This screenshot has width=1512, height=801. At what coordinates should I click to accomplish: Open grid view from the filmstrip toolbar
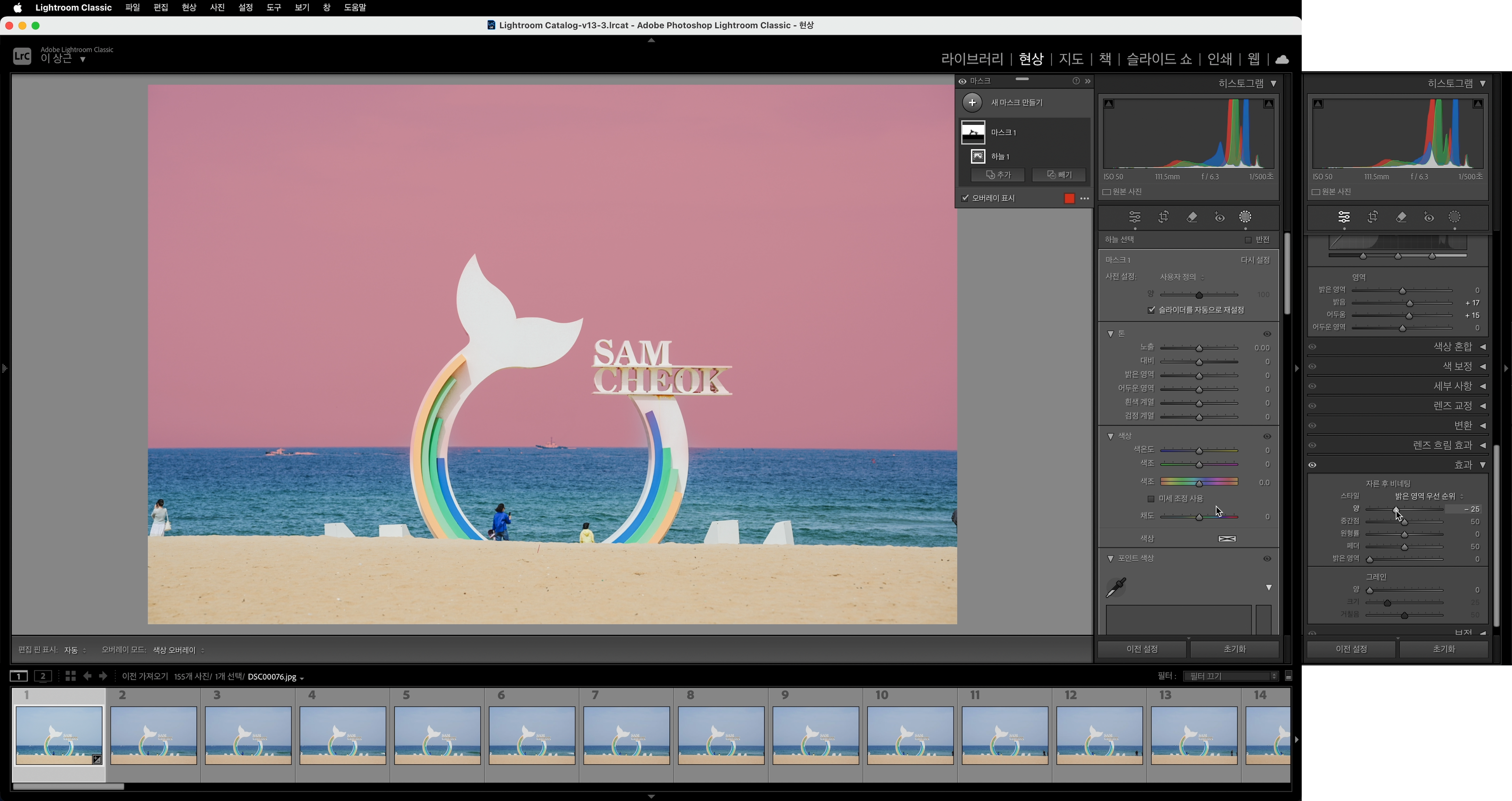71,676
